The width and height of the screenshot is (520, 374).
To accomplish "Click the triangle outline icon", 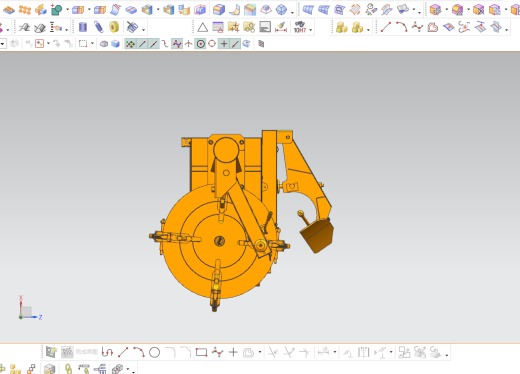I will tap(202, 27).
